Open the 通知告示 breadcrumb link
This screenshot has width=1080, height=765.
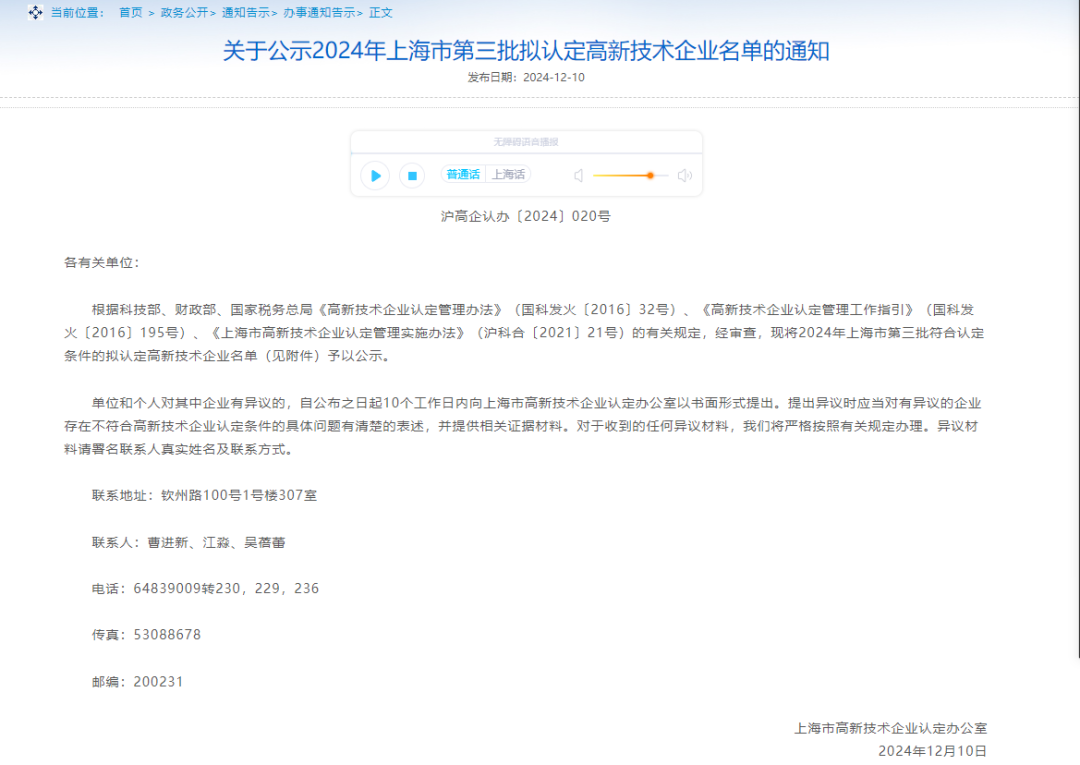click(x=248, y=12)
